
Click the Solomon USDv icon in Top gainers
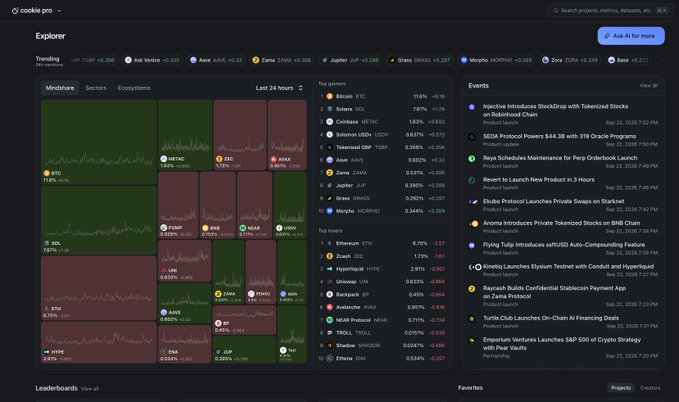[330, 134]
